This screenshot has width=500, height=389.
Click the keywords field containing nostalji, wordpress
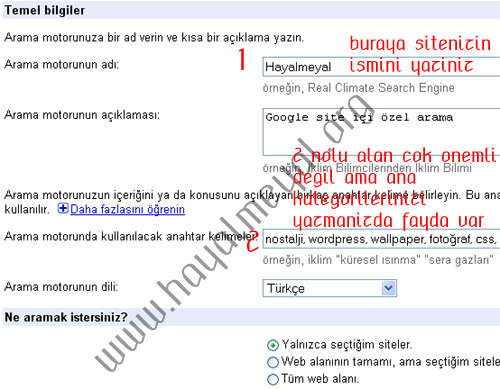tap(381, 239)
